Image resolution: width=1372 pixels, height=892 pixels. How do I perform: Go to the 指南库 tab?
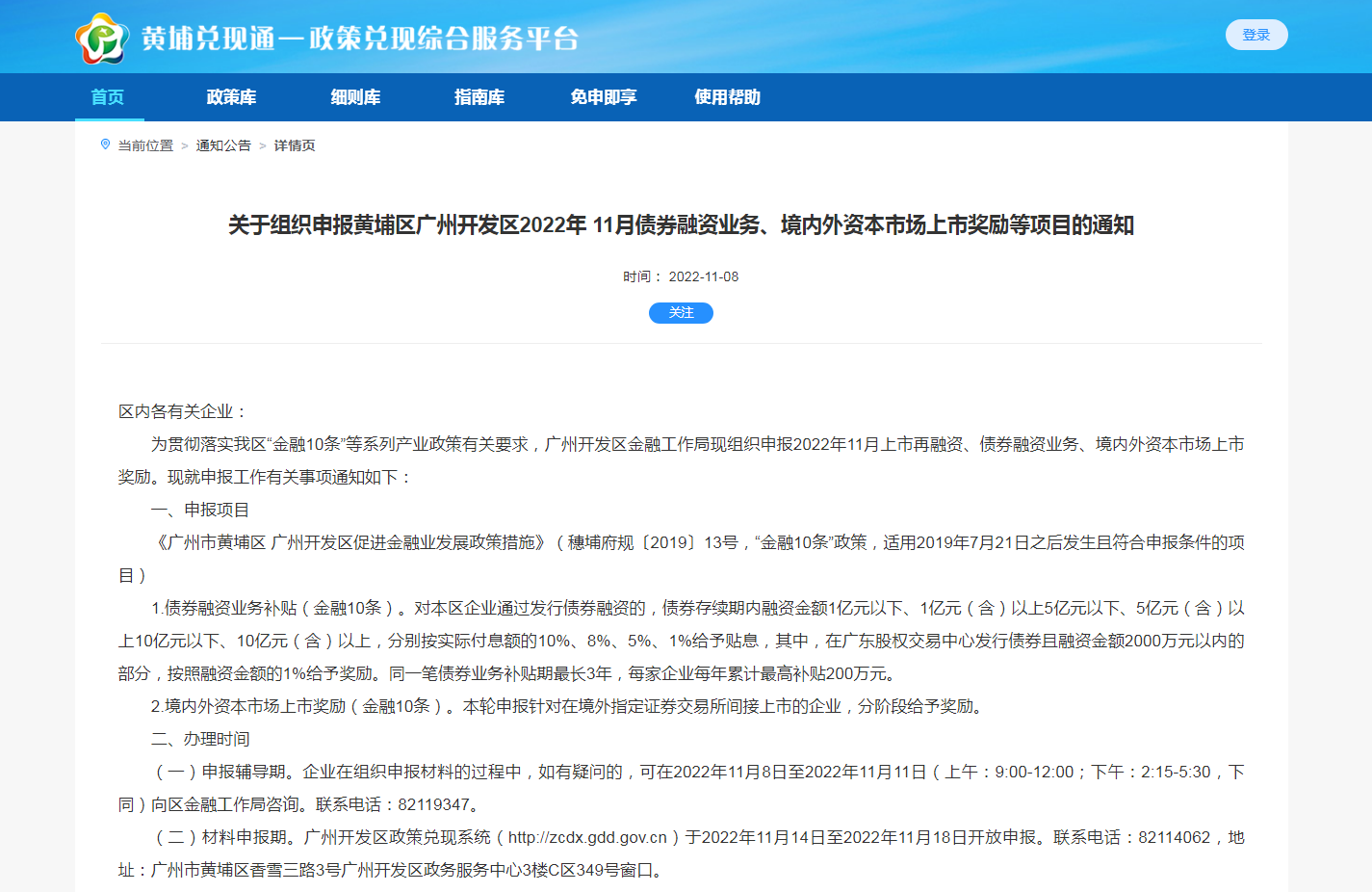point(479,97)
